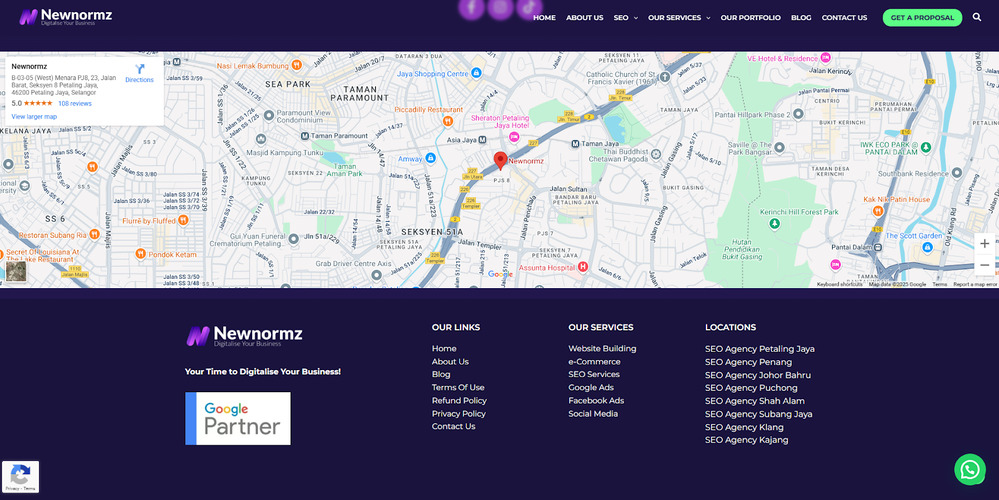Click the Kerinchi Hill Forest Park marker
The image size is (999, 500).
point(775,224)
